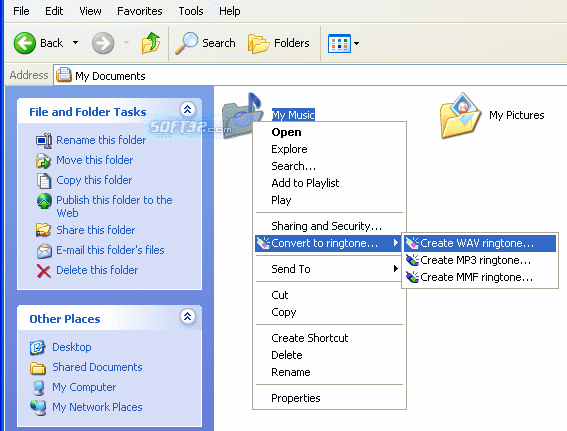Choose Open in the context menu
The width and height of the screenshot is (567, 431).
pyautogui.click(x=329, y=132)
